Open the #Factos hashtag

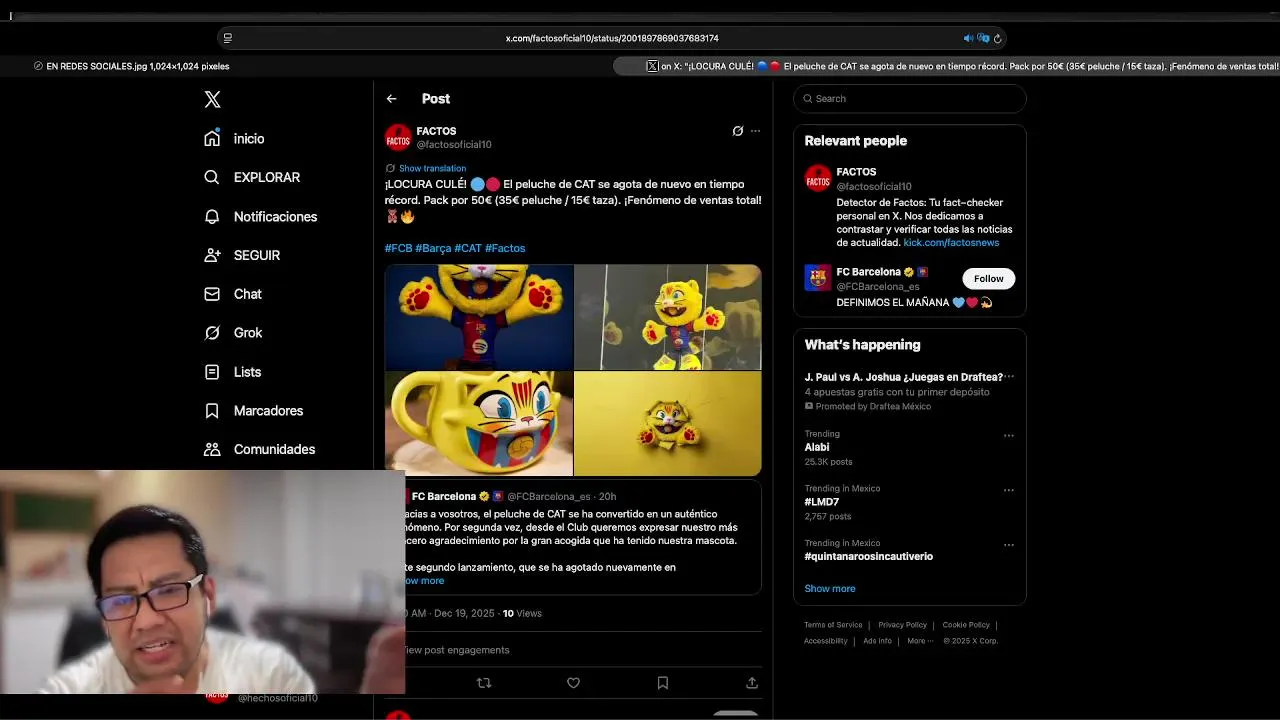[505, 248]
